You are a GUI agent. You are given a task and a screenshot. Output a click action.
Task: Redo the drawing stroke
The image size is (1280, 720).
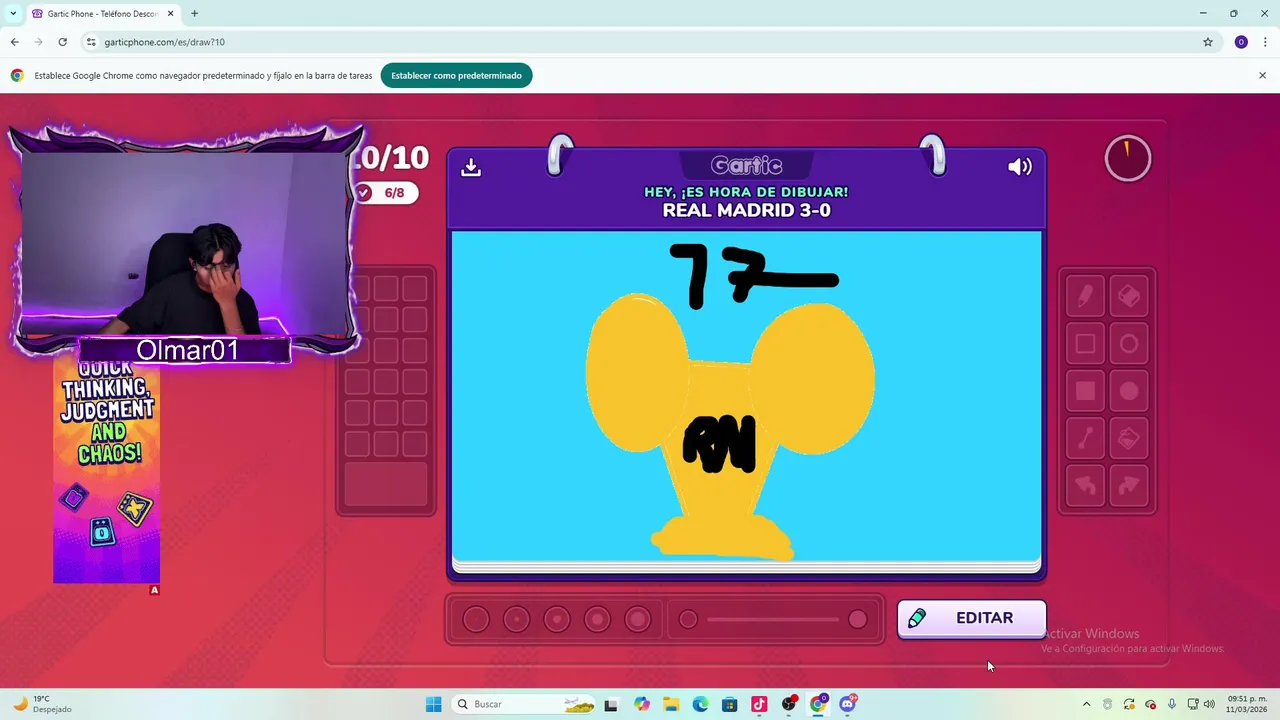click(1129, 485)
